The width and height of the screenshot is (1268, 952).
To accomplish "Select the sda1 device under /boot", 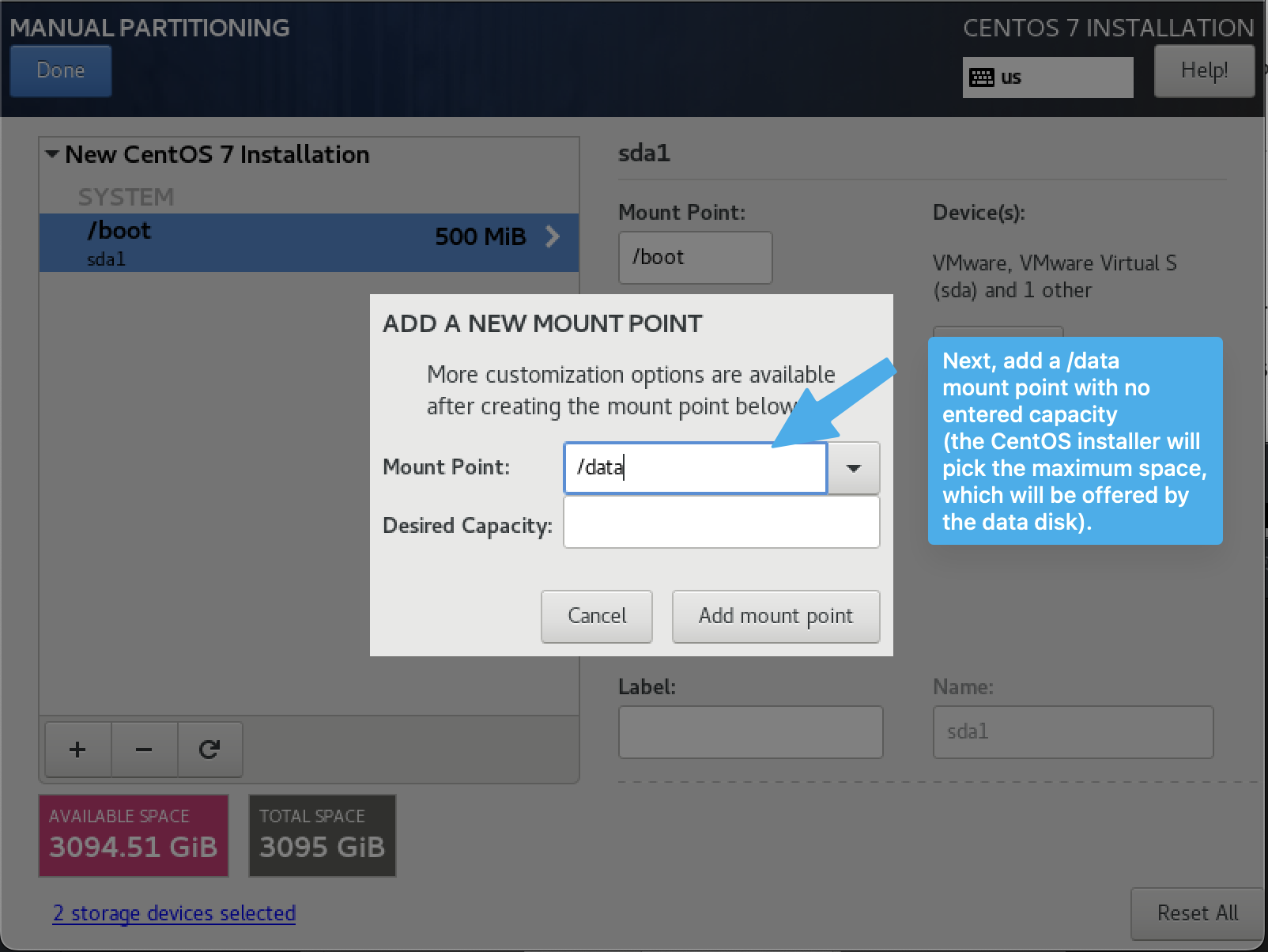I will coord(106,259).
